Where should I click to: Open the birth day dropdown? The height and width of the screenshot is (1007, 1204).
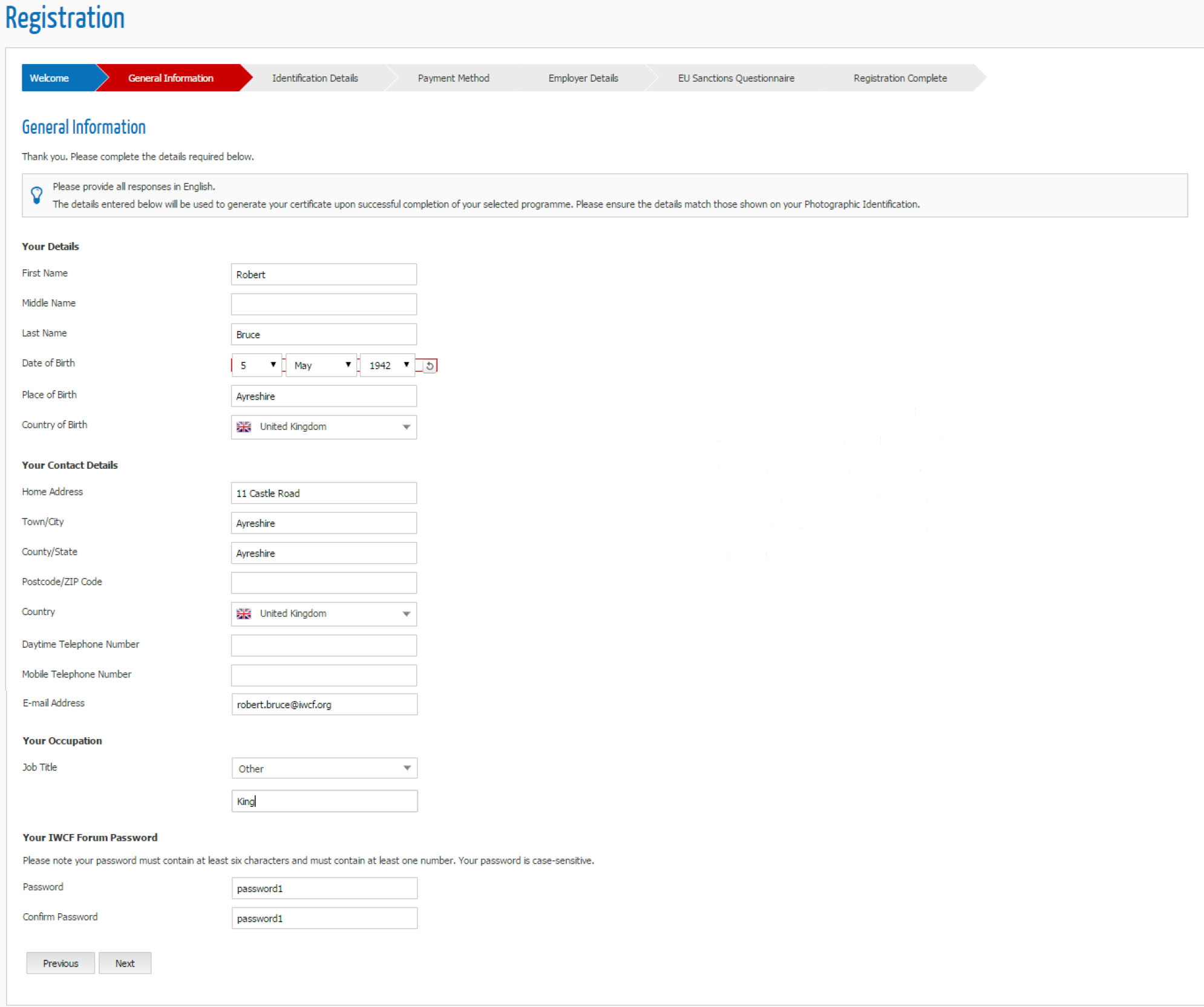pos(257,365)
